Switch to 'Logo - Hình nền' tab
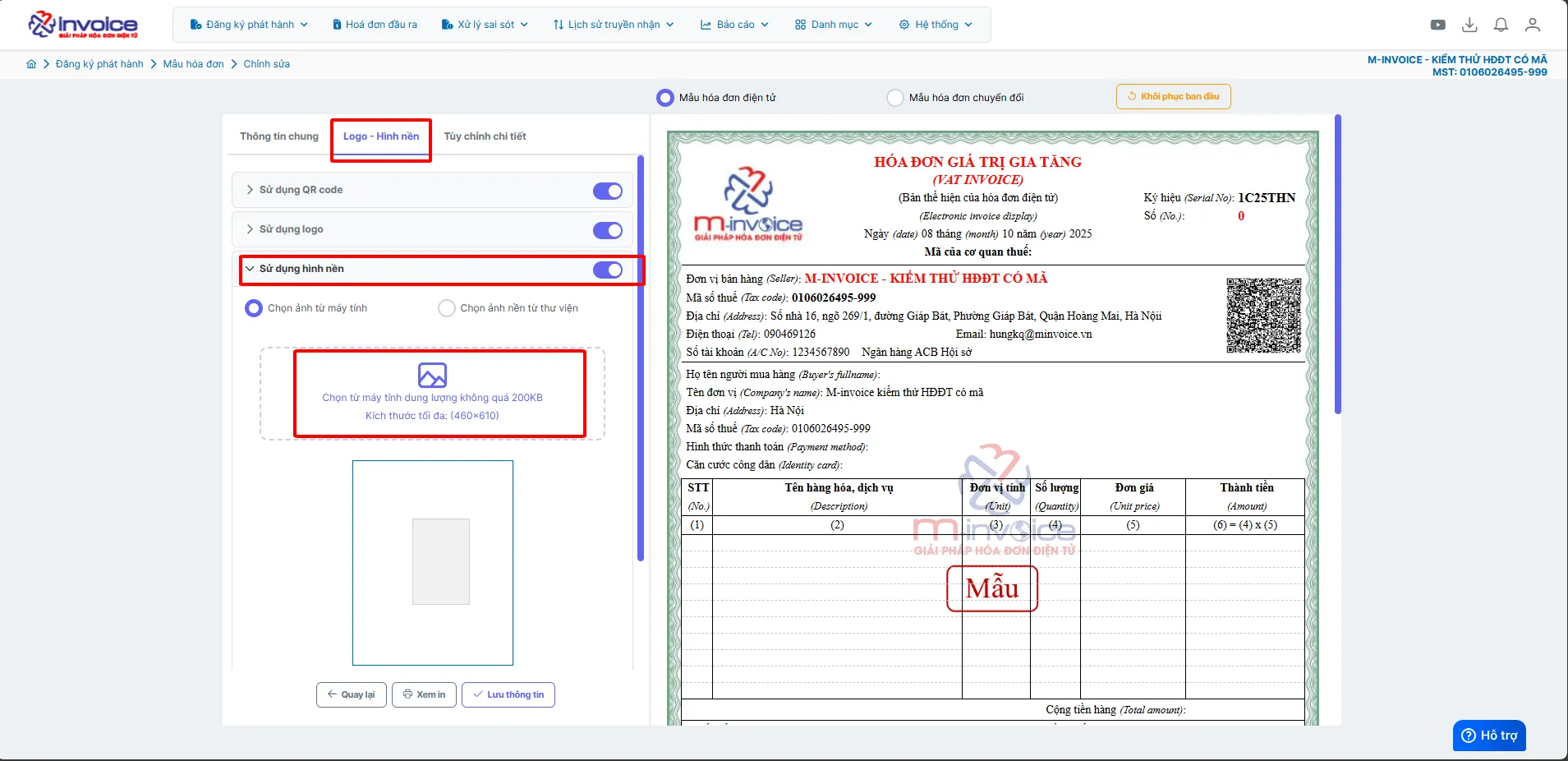This screenshot has height=761, width=1568. click(x=381, y=136)
